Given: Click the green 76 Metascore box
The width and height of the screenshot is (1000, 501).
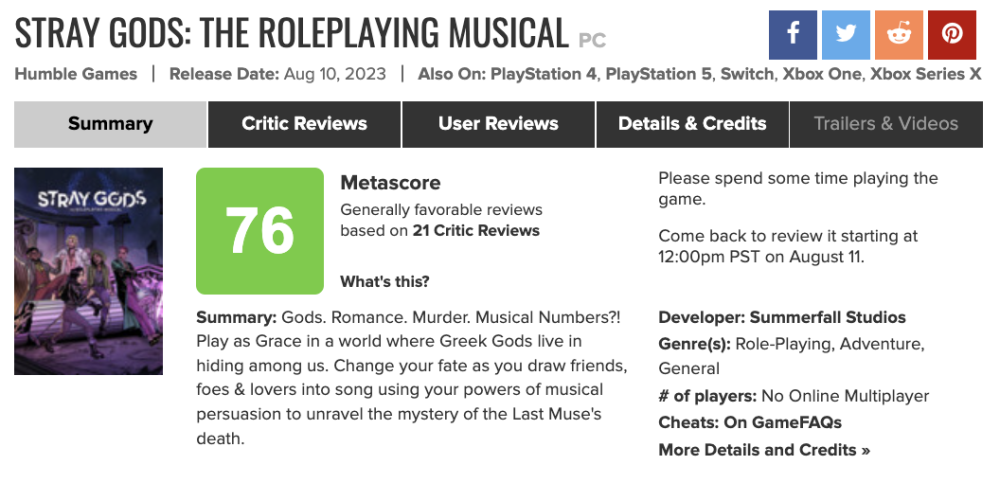Looking at the screenshot, I should coord(260,231).
